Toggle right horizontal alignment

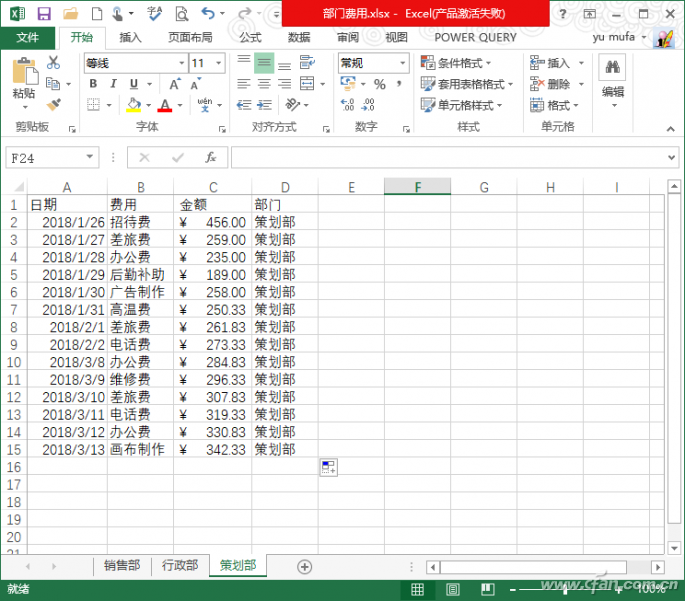click(284, 84)
